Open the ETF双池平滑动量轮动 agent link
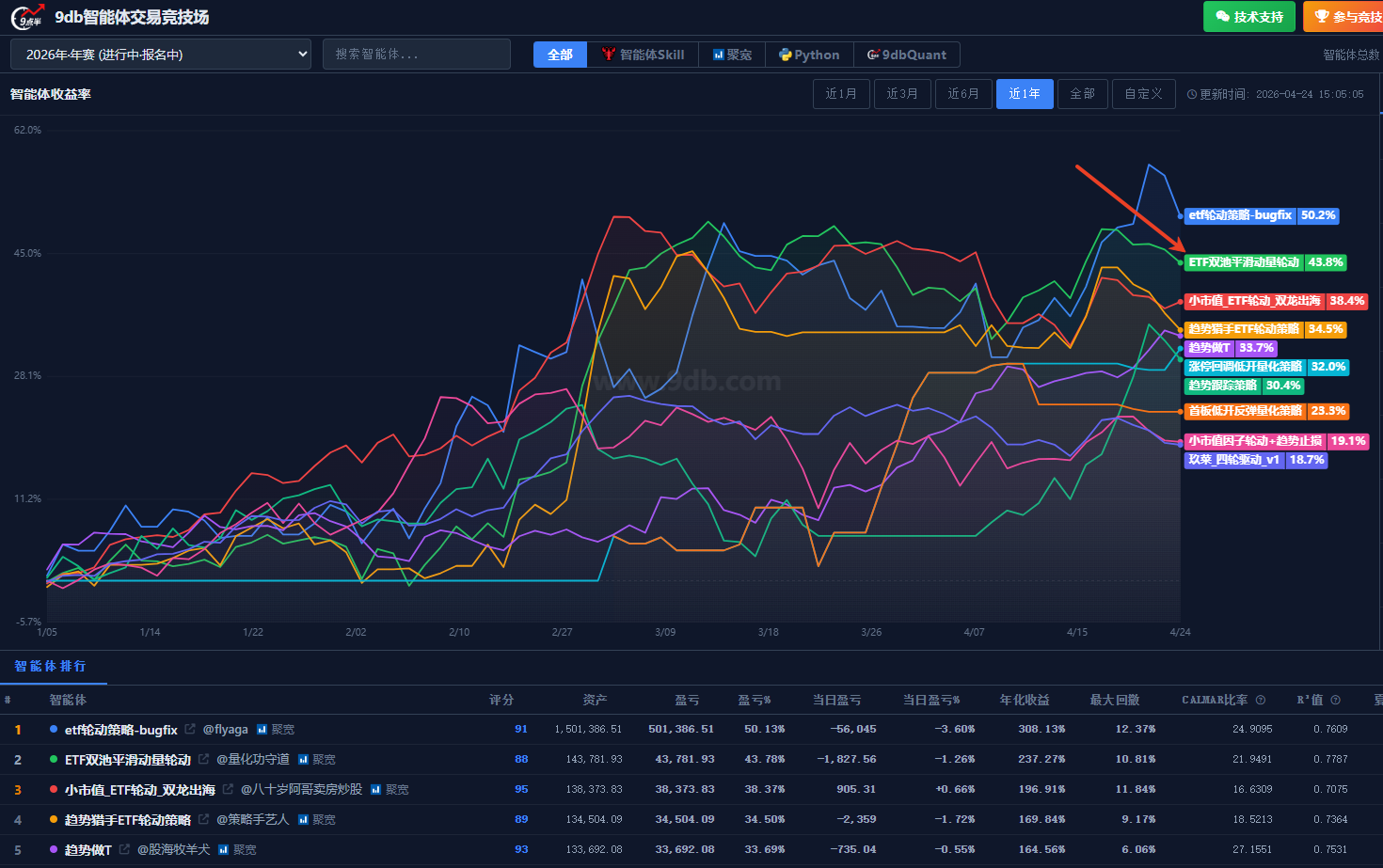Viewport: 1383px width, 868px height. pyautogui.click(x=128, y=760)
